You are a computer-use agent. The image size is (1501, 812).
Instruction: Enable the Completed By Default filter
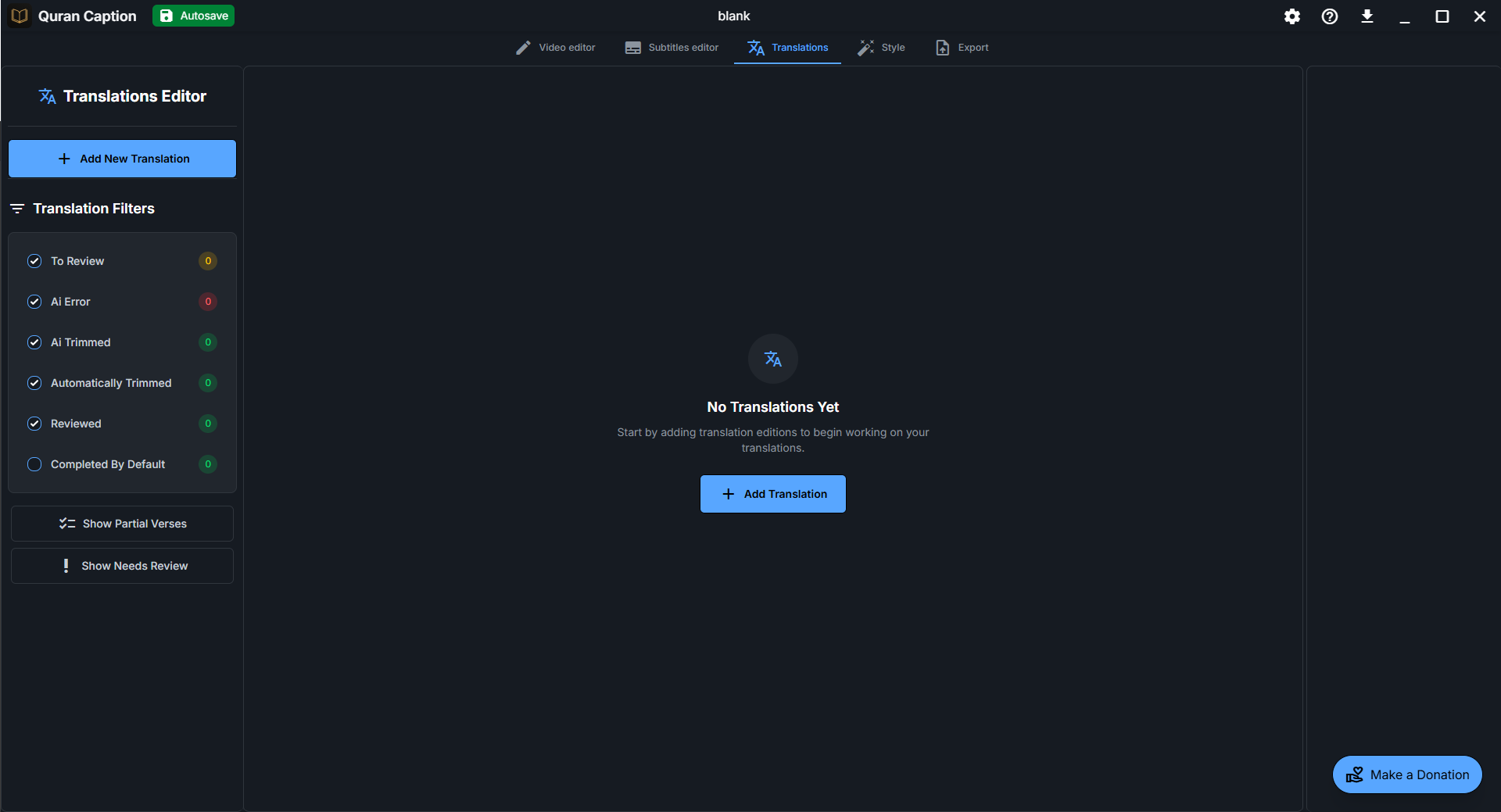pos(34,464)
